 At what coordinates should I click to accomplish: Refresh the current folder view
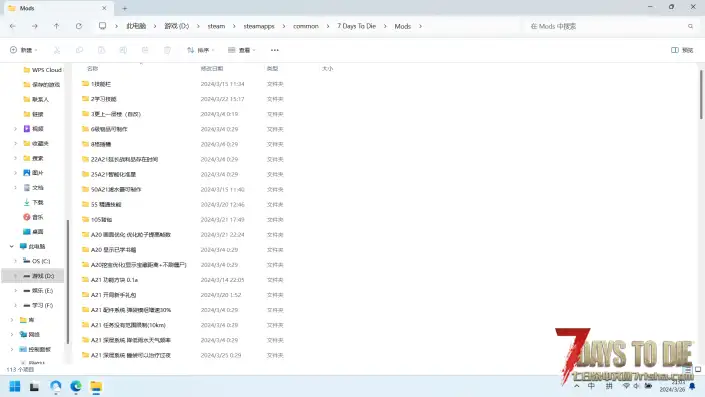point(79,27)
